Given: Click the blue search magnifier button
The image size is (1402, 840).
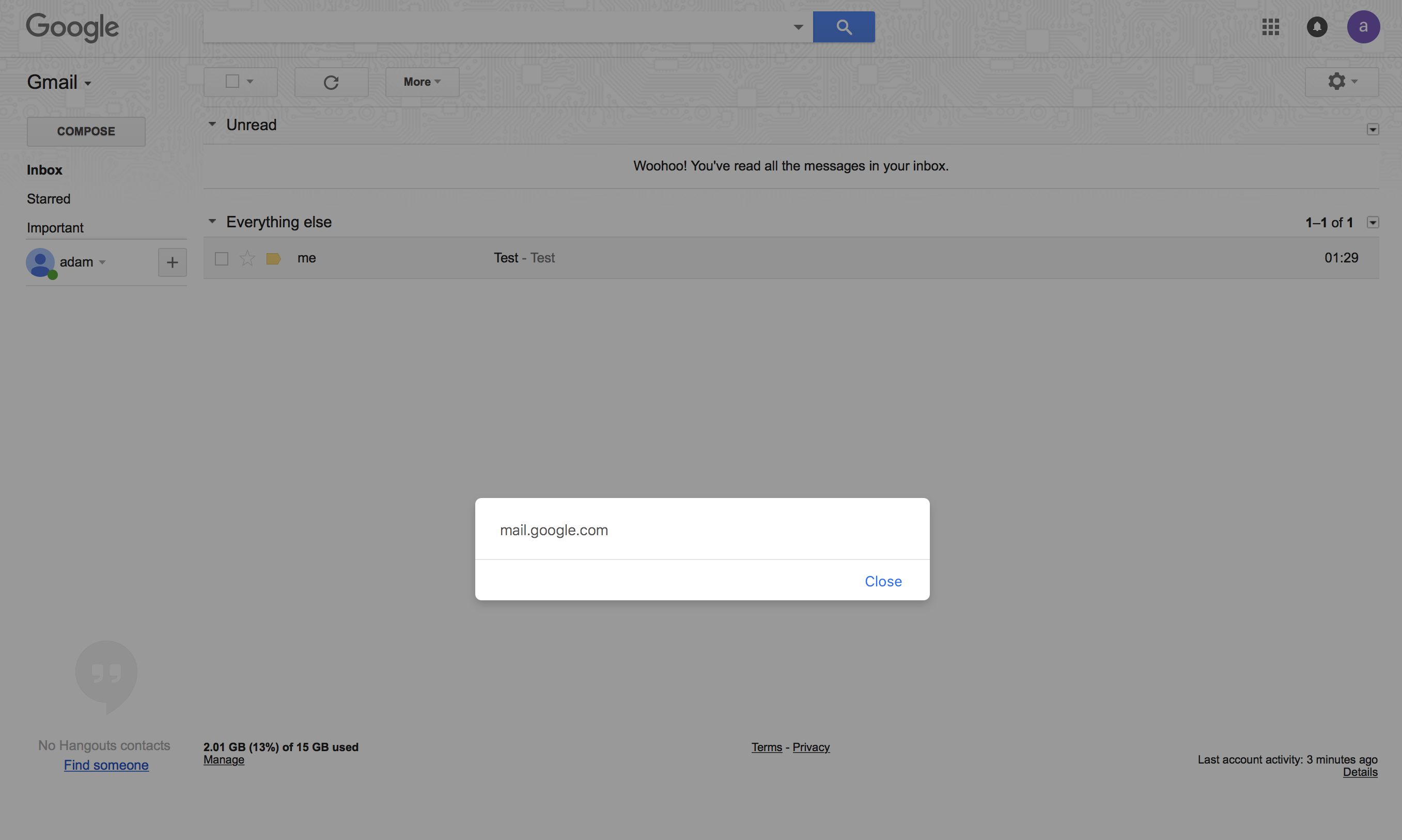Looking at the screenshot, I should click(x=844, y=26).
